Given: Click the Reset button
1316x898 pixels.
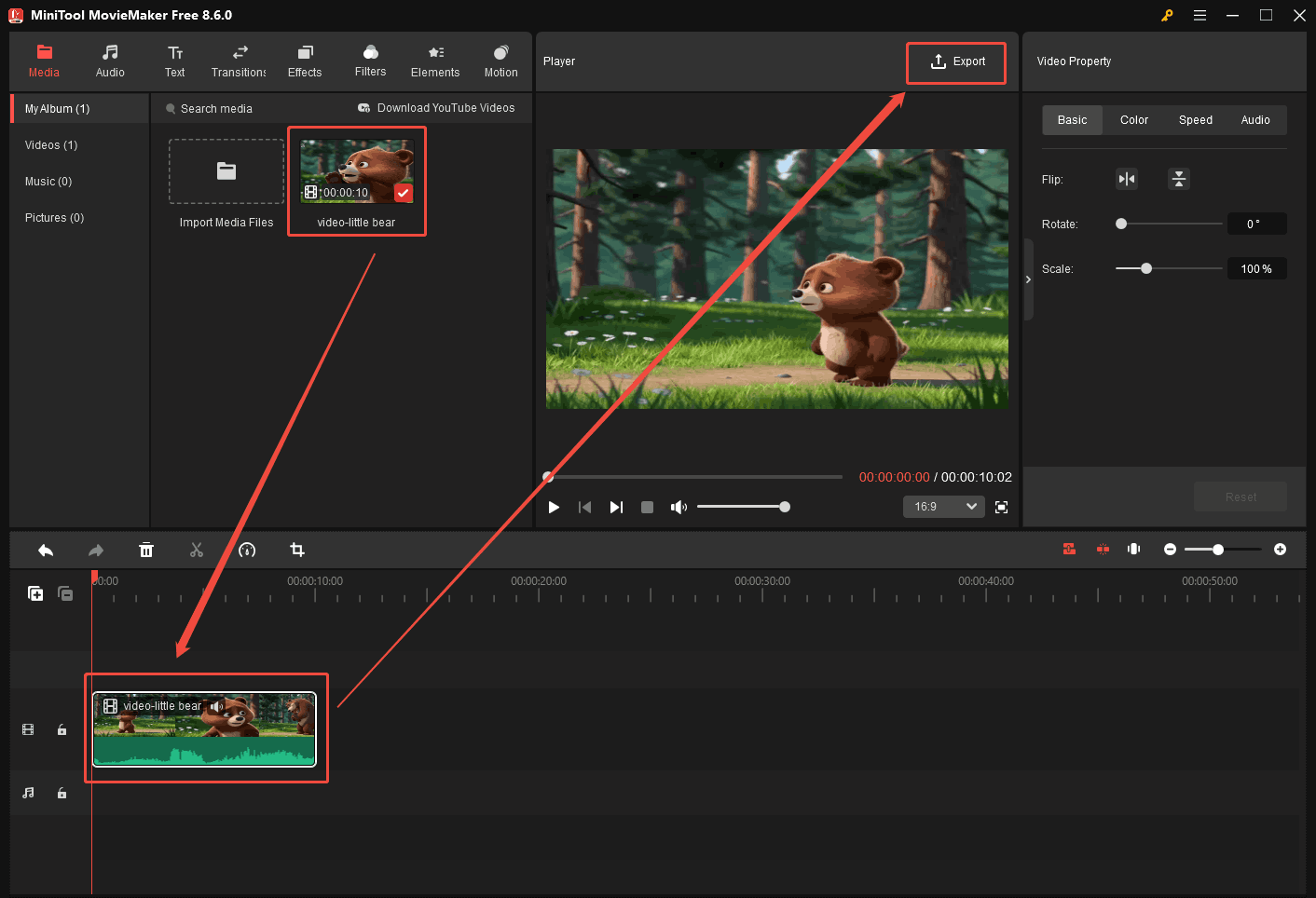Looking at the screenshot, I should (x=1241, y=497).
